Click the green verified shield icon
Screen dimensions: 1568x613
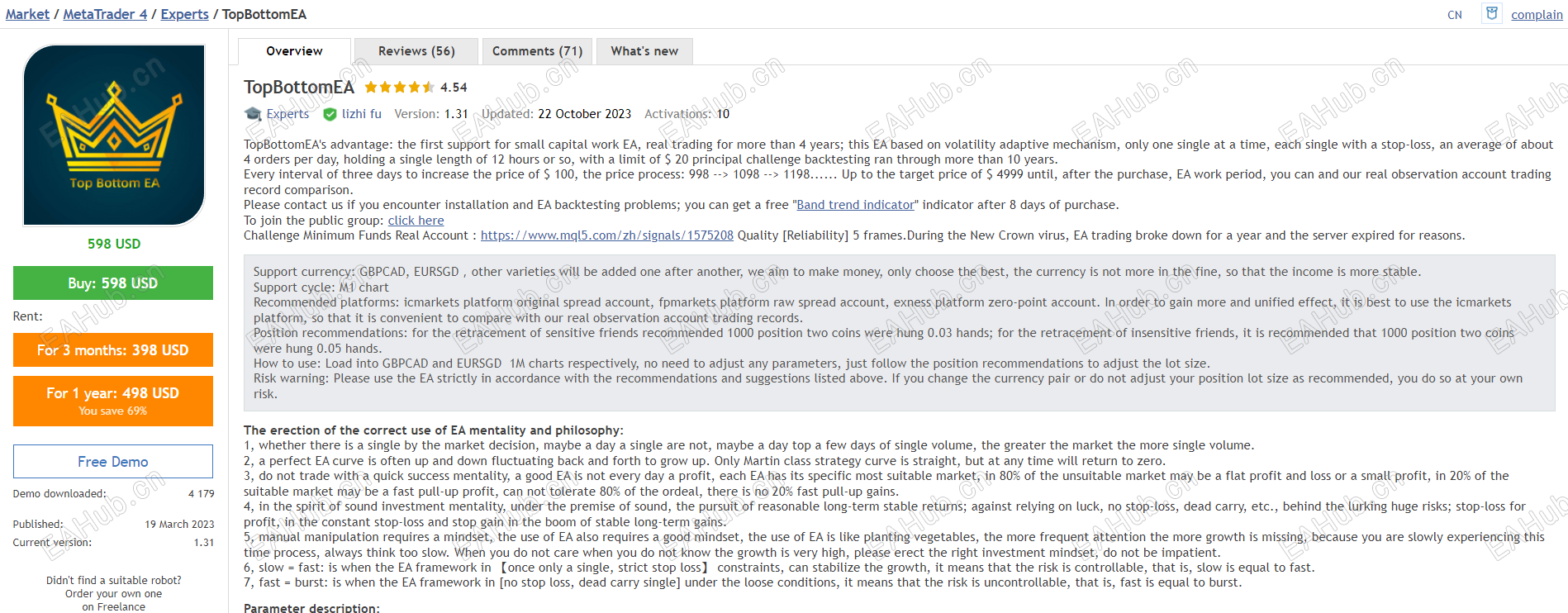click(330, 114)
